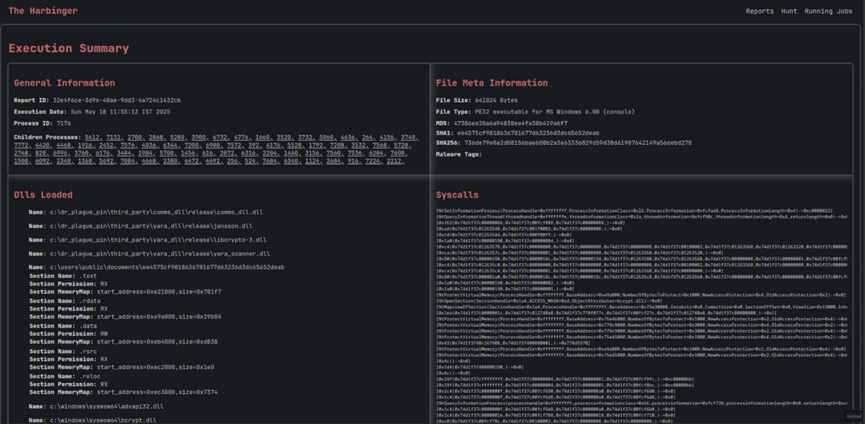This screenshot has height=424, width=865.
Task: Open child process 7132 link
Action: [112, 137]
